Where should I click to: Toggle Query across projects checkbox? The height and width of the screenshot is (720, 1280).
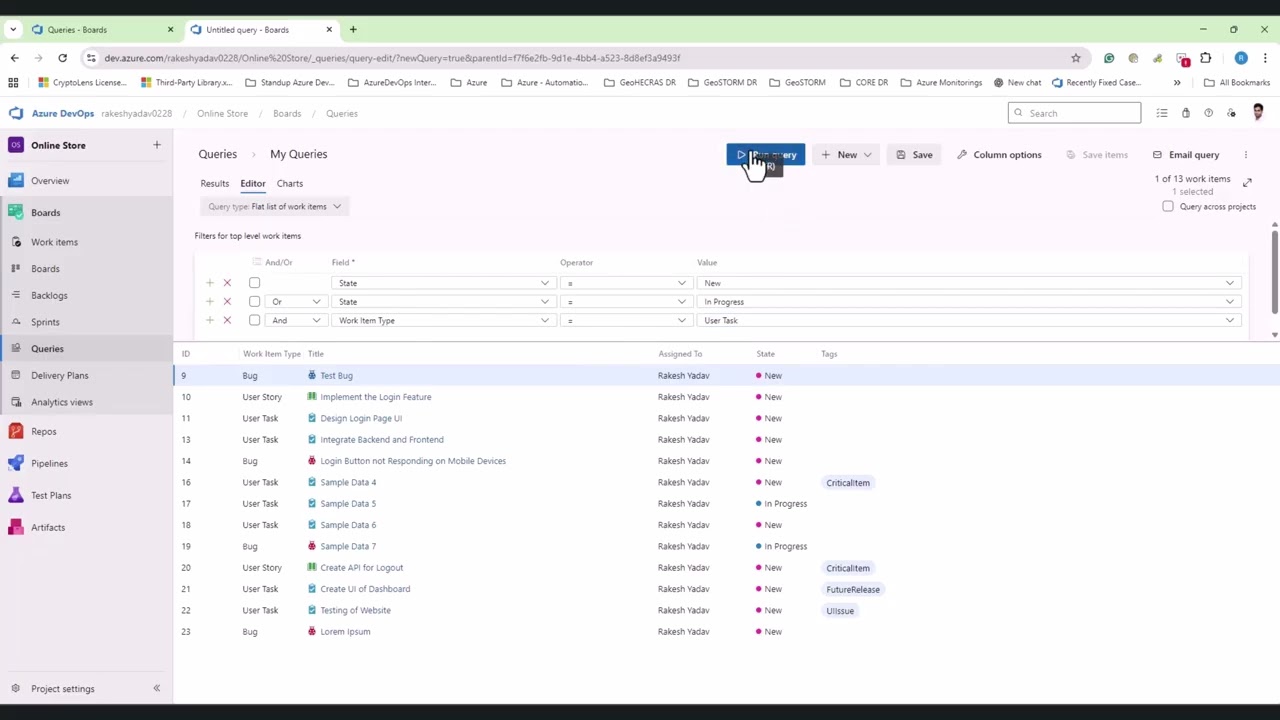point(1167,207)
